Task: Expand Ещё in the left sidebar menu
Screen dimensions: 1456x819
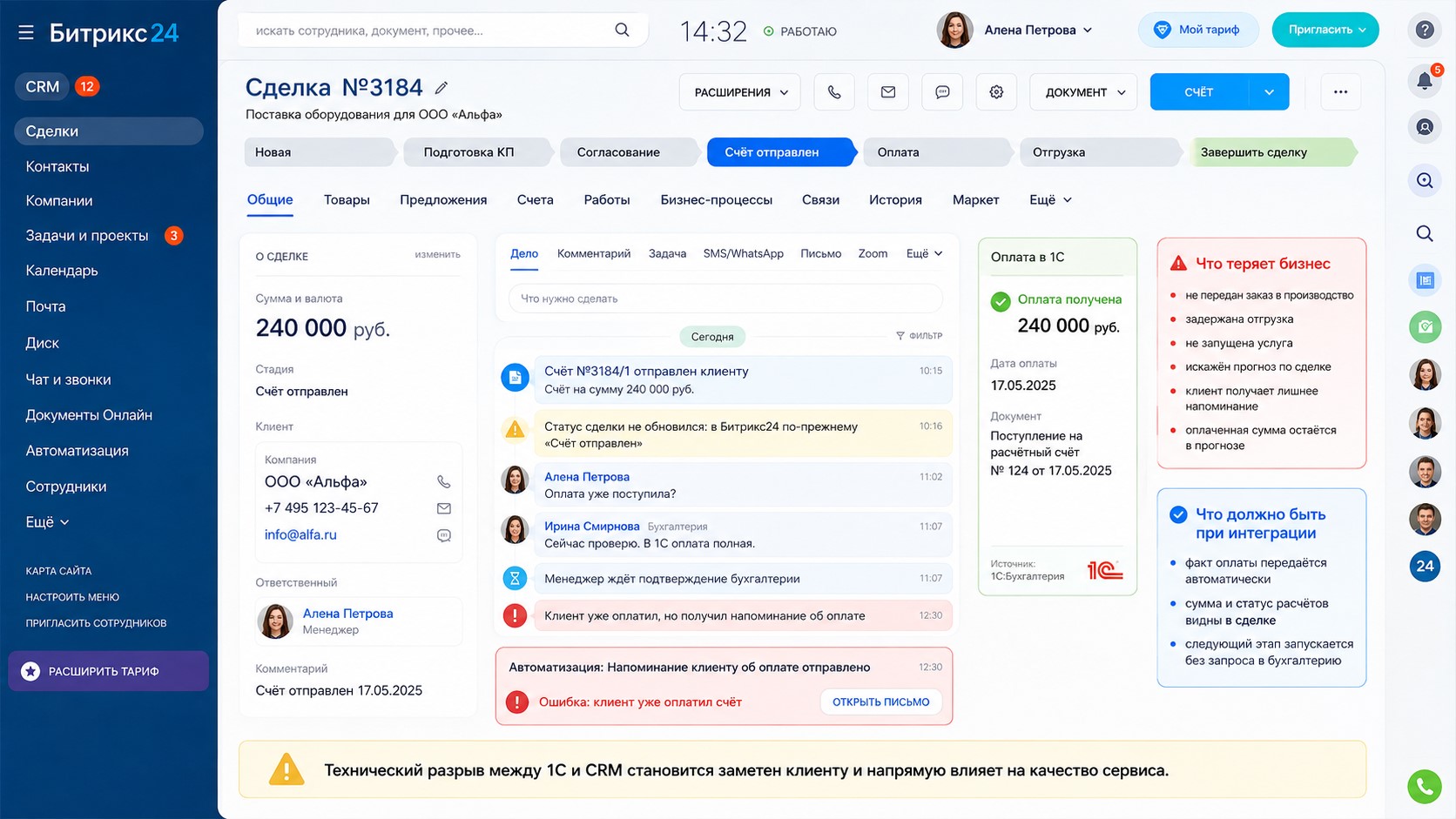Action: click(x=47, y=522)
